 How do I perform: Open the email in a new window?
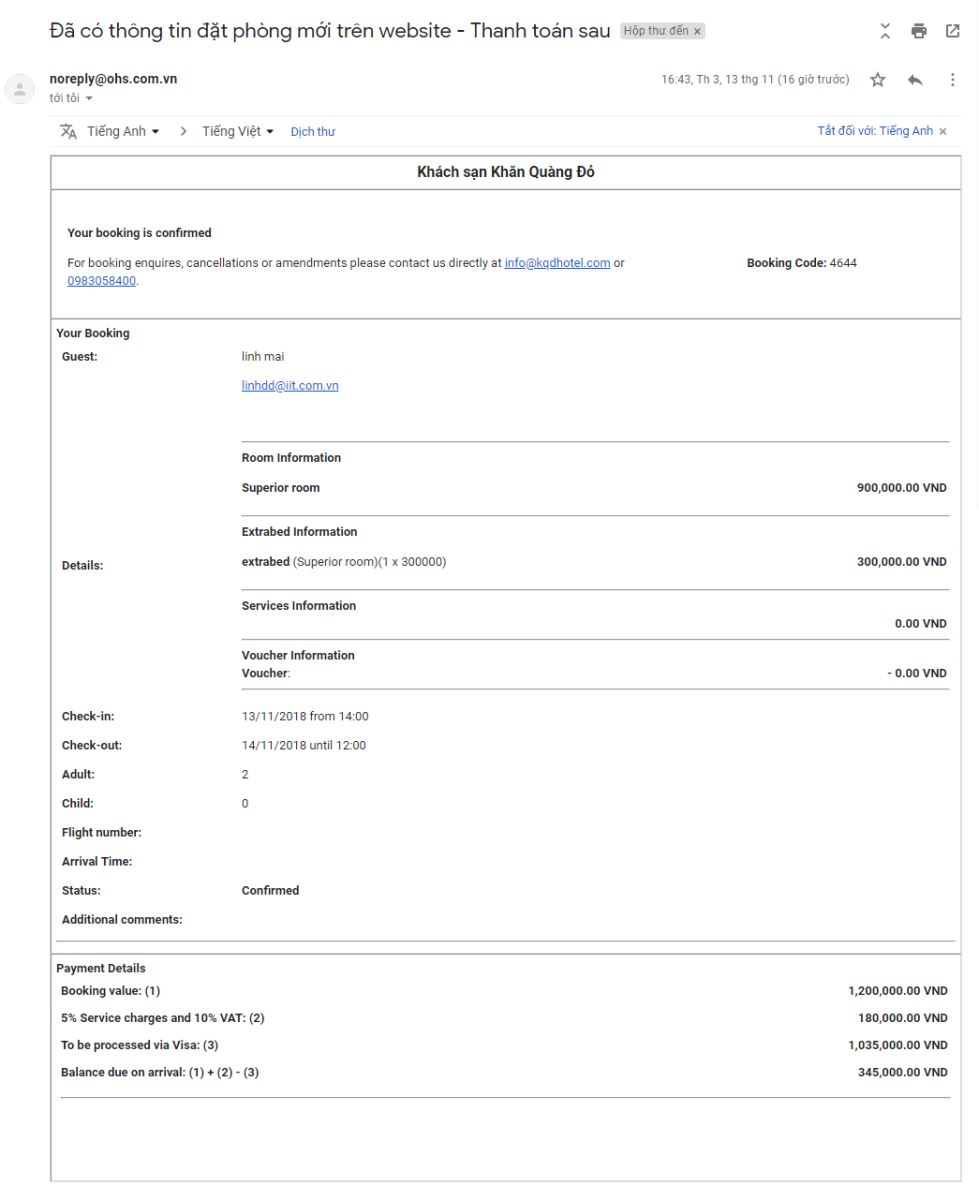[x=950, y=30]
